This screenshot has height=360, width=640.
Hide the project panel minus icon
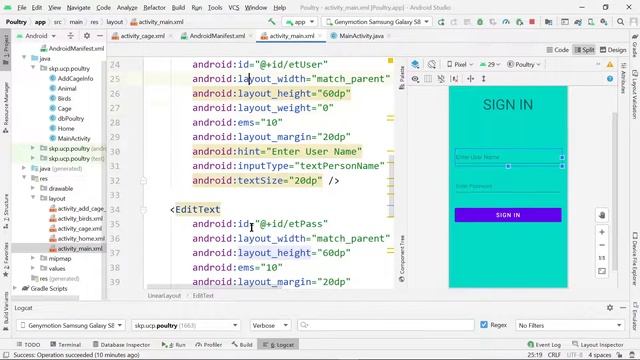[x=100, y=36]
